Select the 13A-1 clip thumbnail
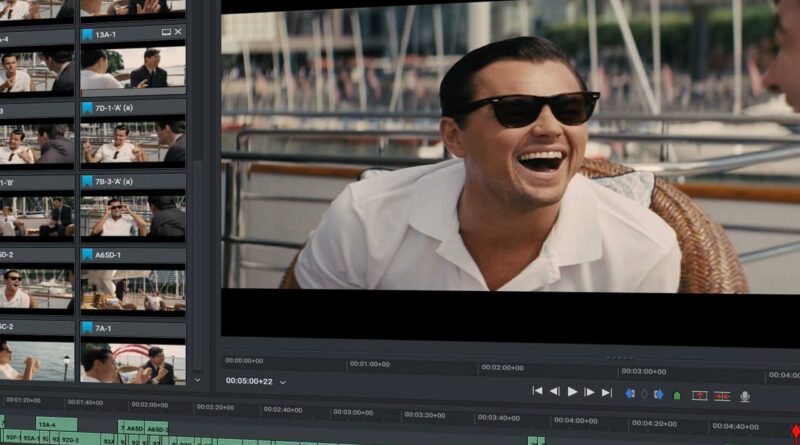 133,68
